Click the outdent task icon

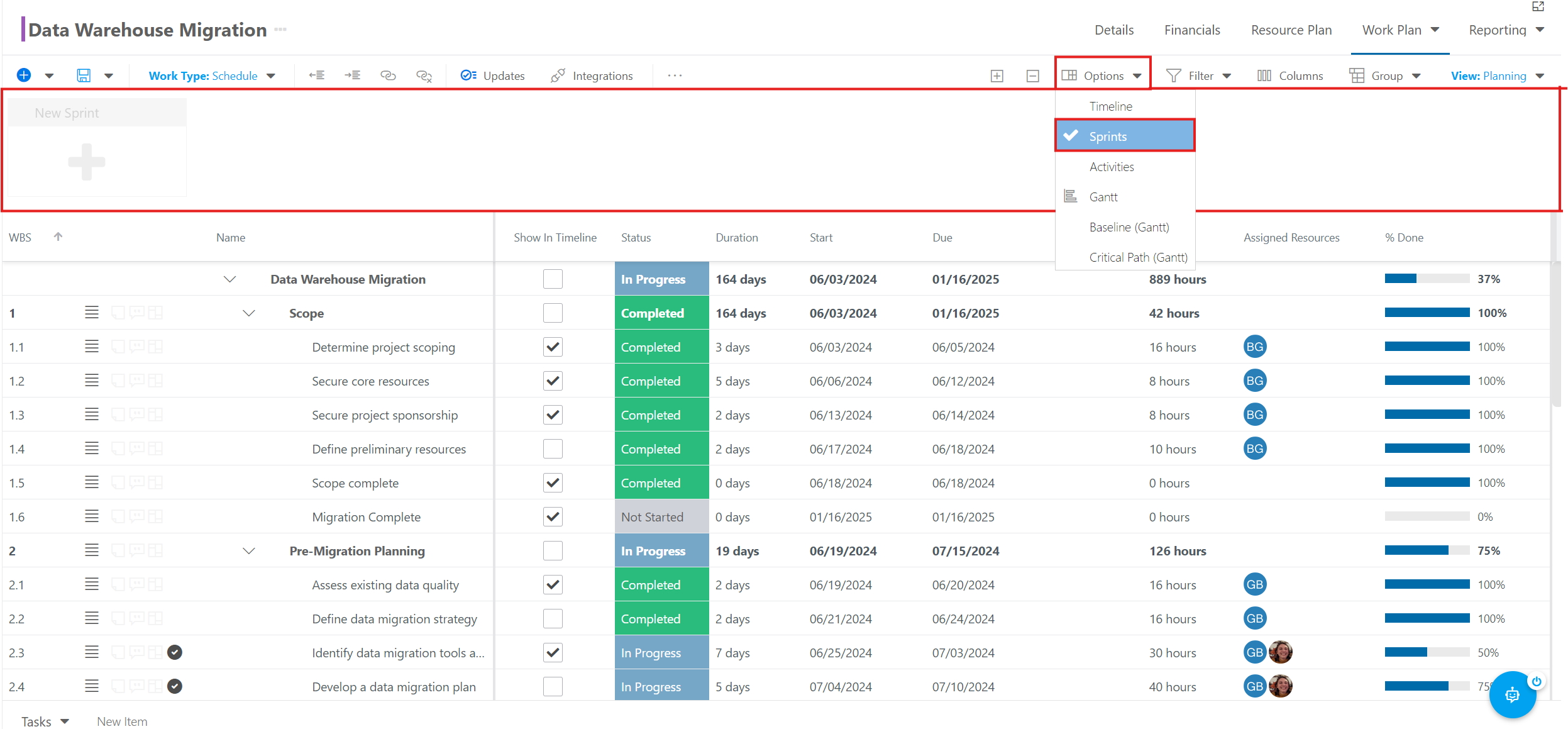[x=316, y=75]
